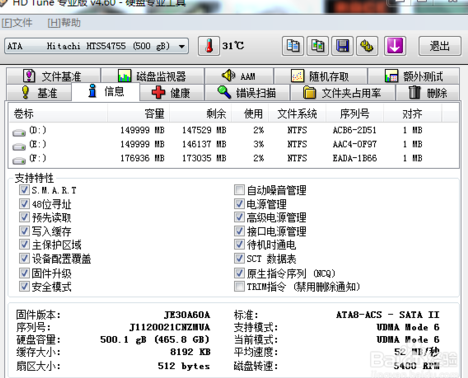Click the 对齐 column header
This screenshot has width=468, height=378.
(x=412, y=114)
